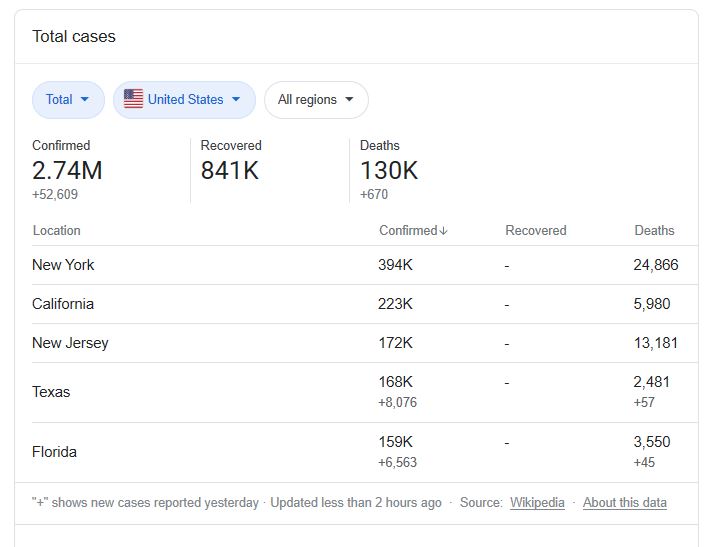Viewport: 718px width, 547px height.
Task: Select the Texas row
Action: pos(365,392)
